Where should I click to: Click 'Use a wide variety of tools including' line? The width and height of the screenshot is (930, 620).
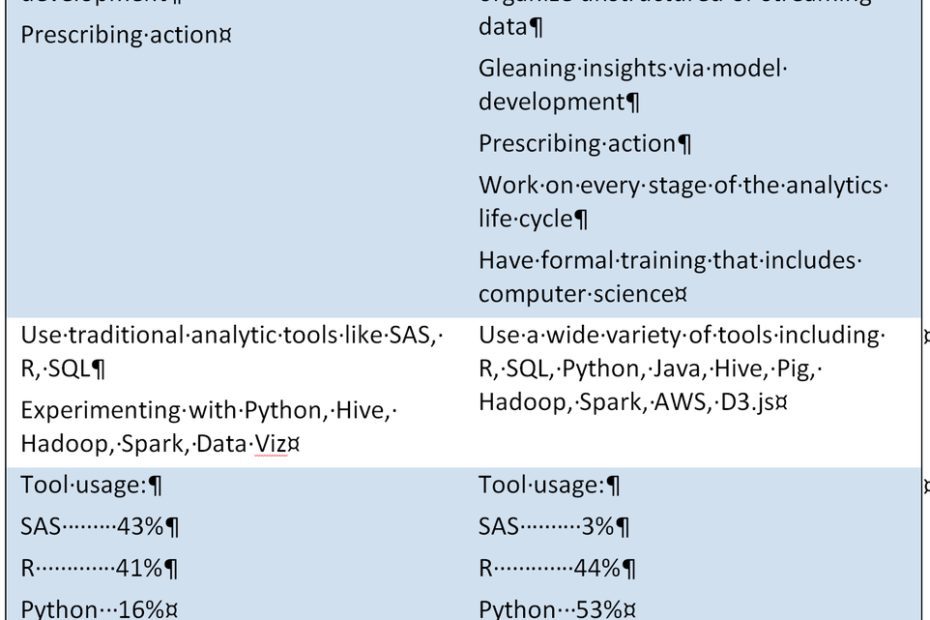[x=679, y=335]
